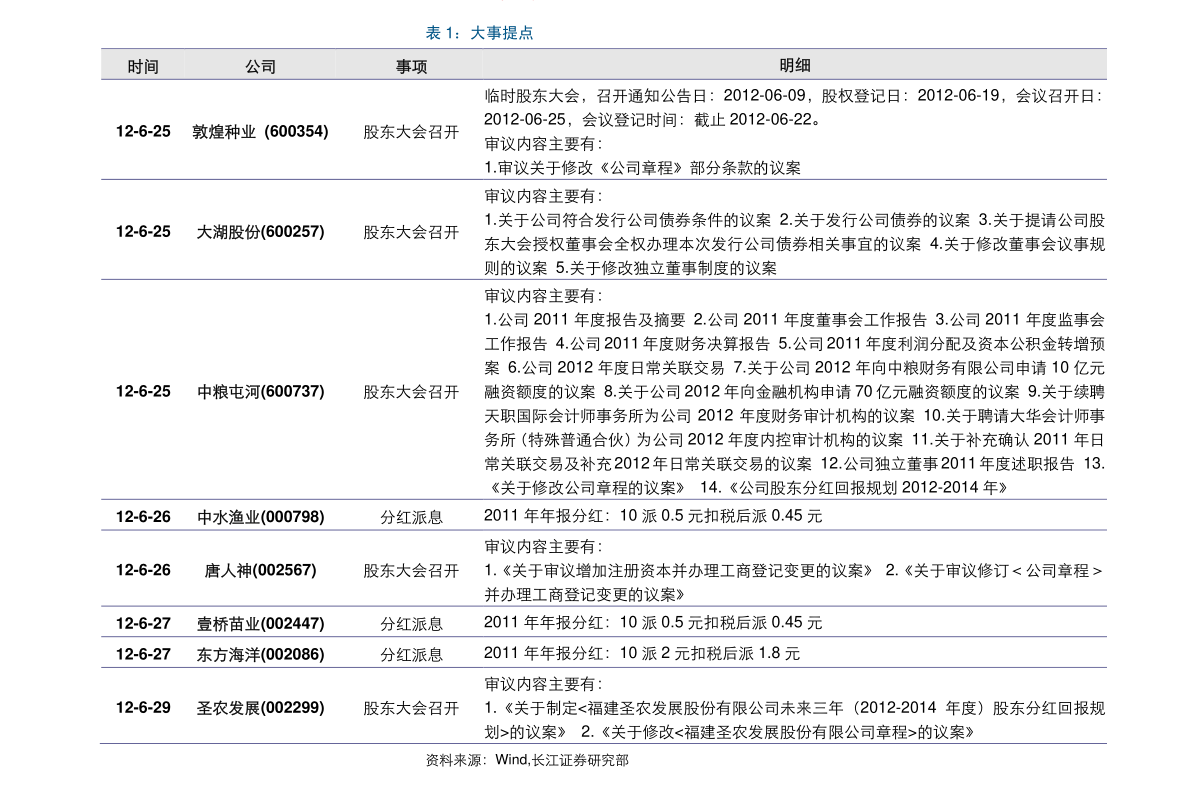This screenshot has width=1191, height=789.
Task: Click first row cell under 事项
Action: [x=411, y=129]
